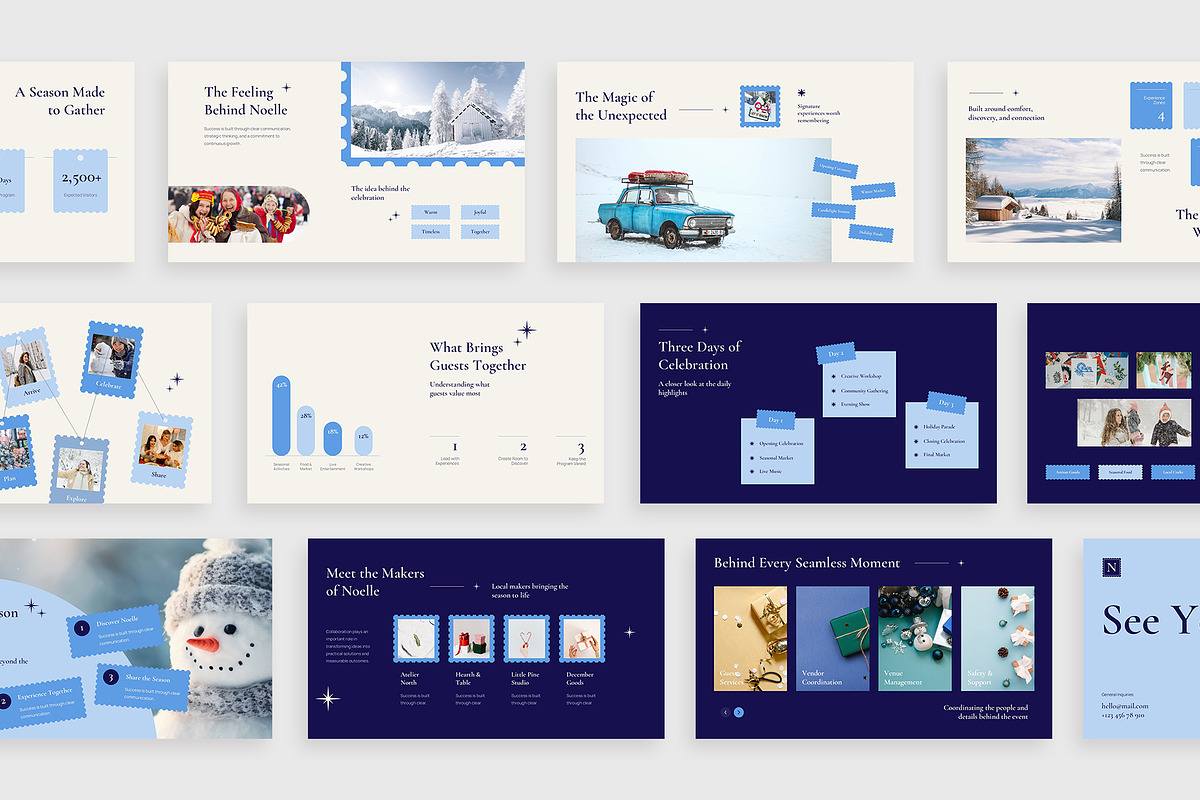Click the Day 1 tag
Screen dimensions: 1200x800
776,420
